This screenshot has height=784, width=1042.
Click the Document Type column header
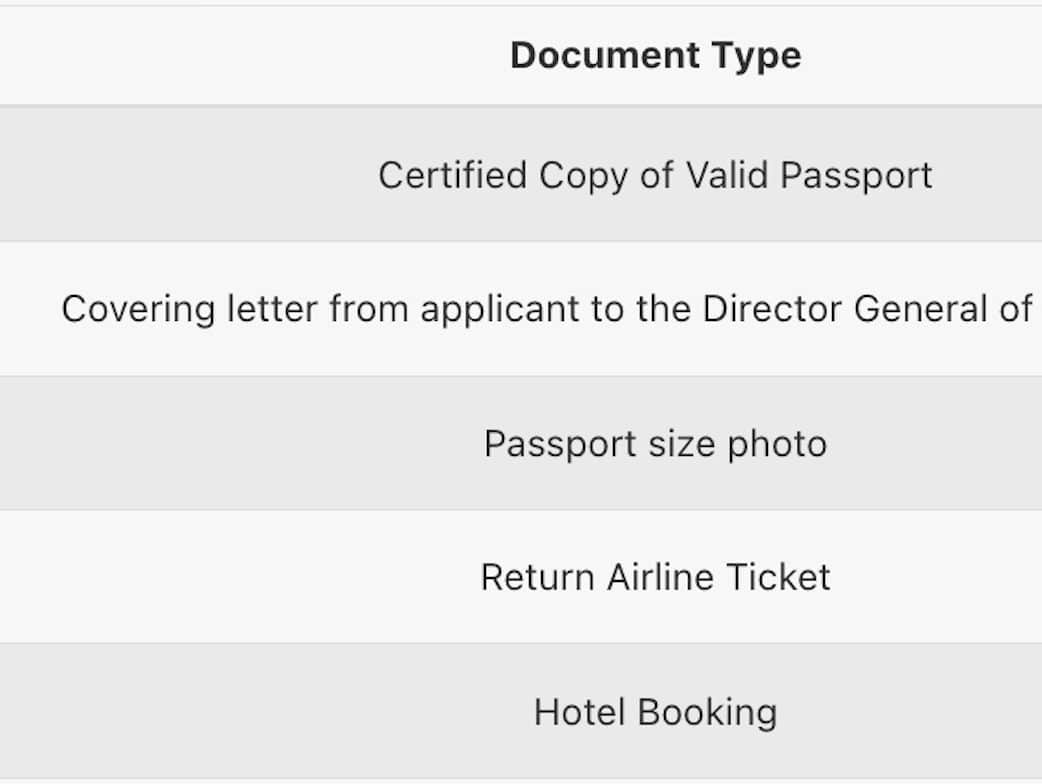click(x=655, y=56)
